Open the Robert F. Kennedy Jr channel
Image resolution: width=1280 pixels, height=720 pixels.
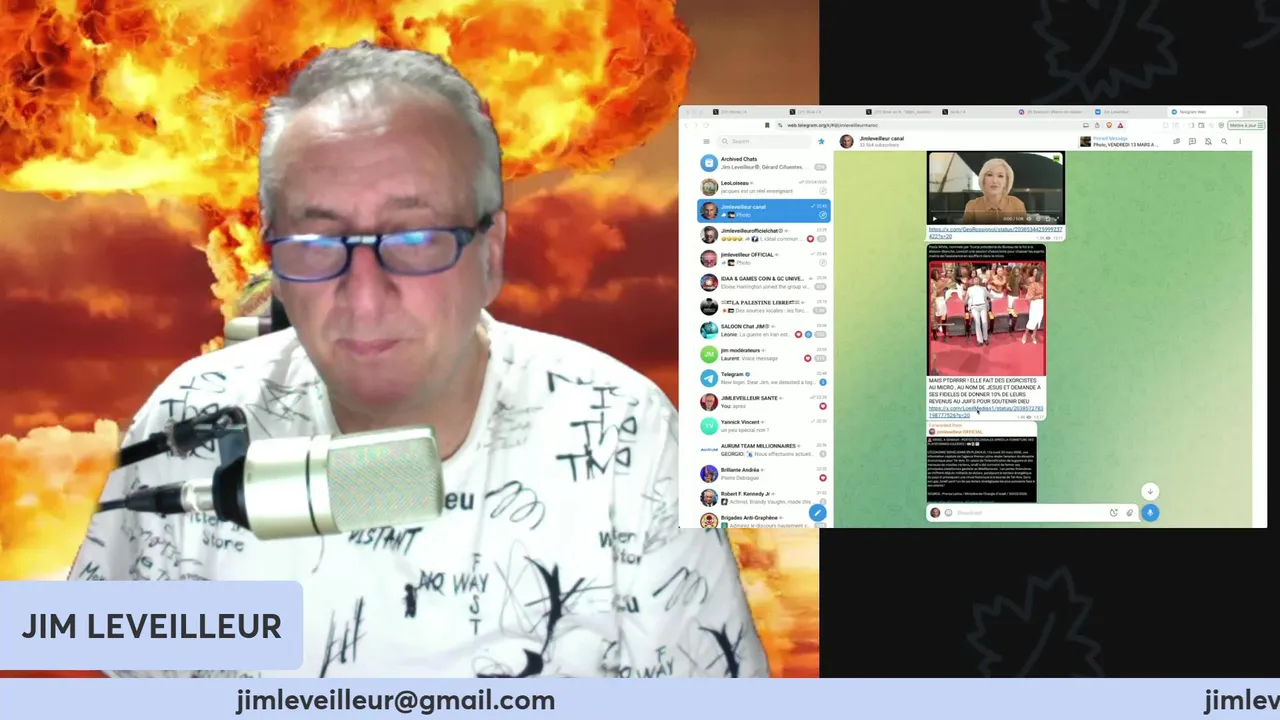click(764, 497)
